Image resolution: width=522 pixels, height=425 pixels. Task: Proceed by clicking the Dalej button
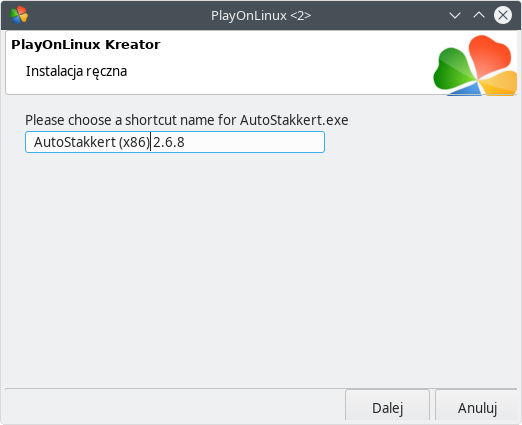[x=387, y=408]
